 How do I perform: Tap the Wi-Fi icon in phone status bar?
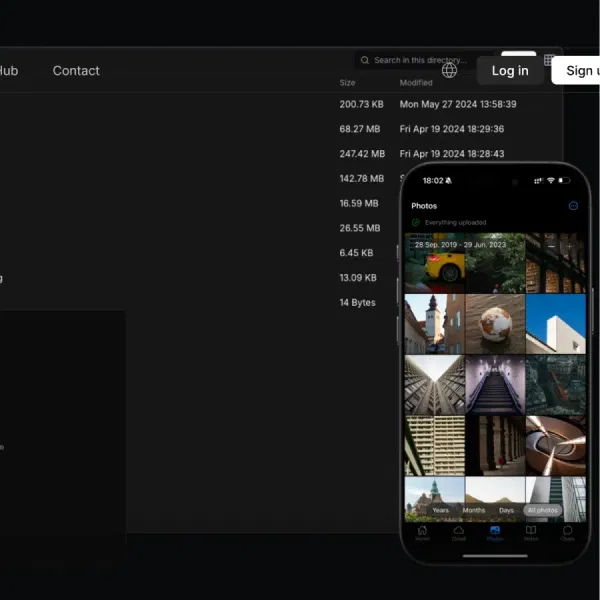point(551,180)
